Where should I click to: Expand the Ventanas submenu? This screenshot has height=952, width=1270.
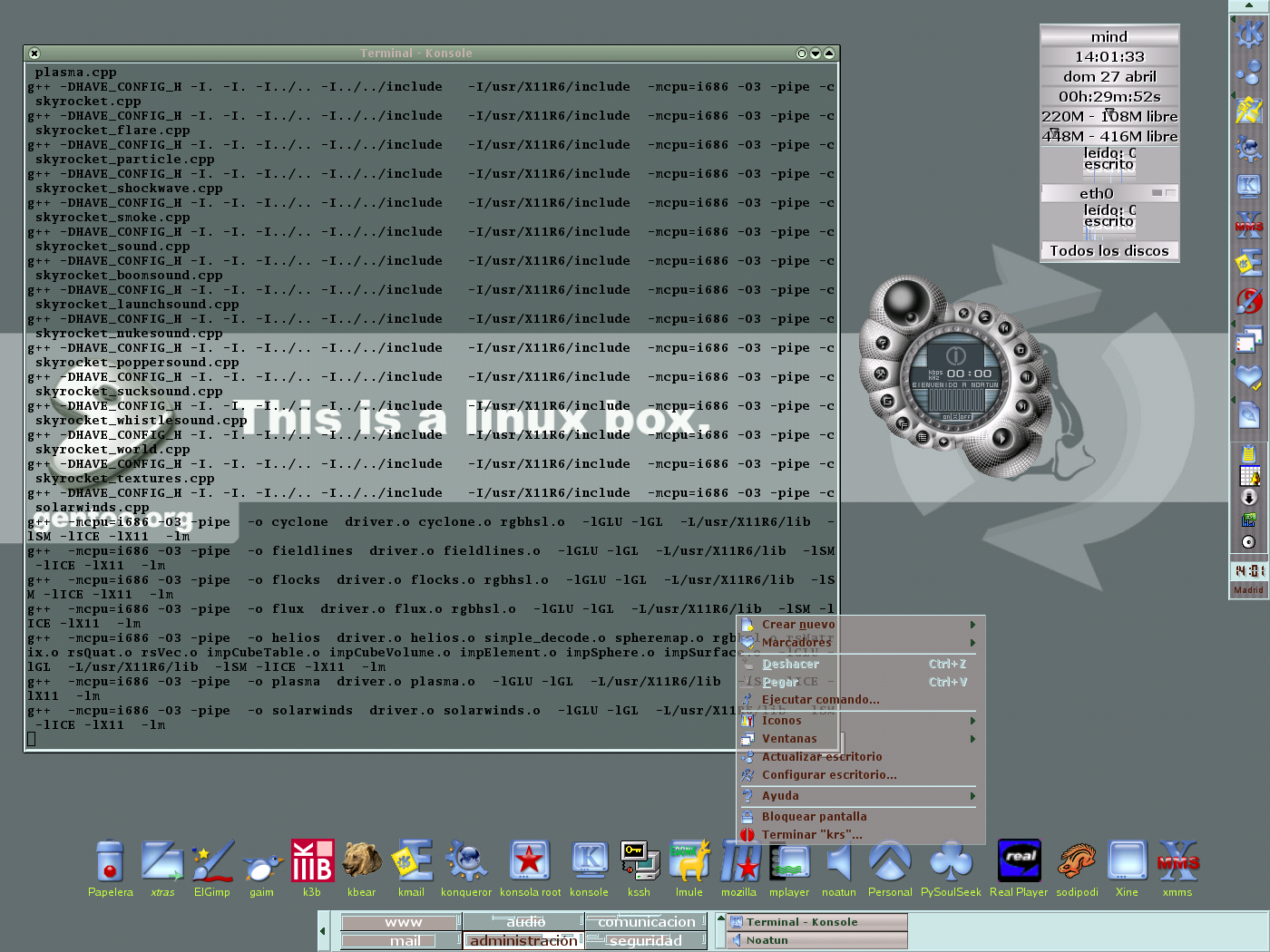click(x=860, y=739)
